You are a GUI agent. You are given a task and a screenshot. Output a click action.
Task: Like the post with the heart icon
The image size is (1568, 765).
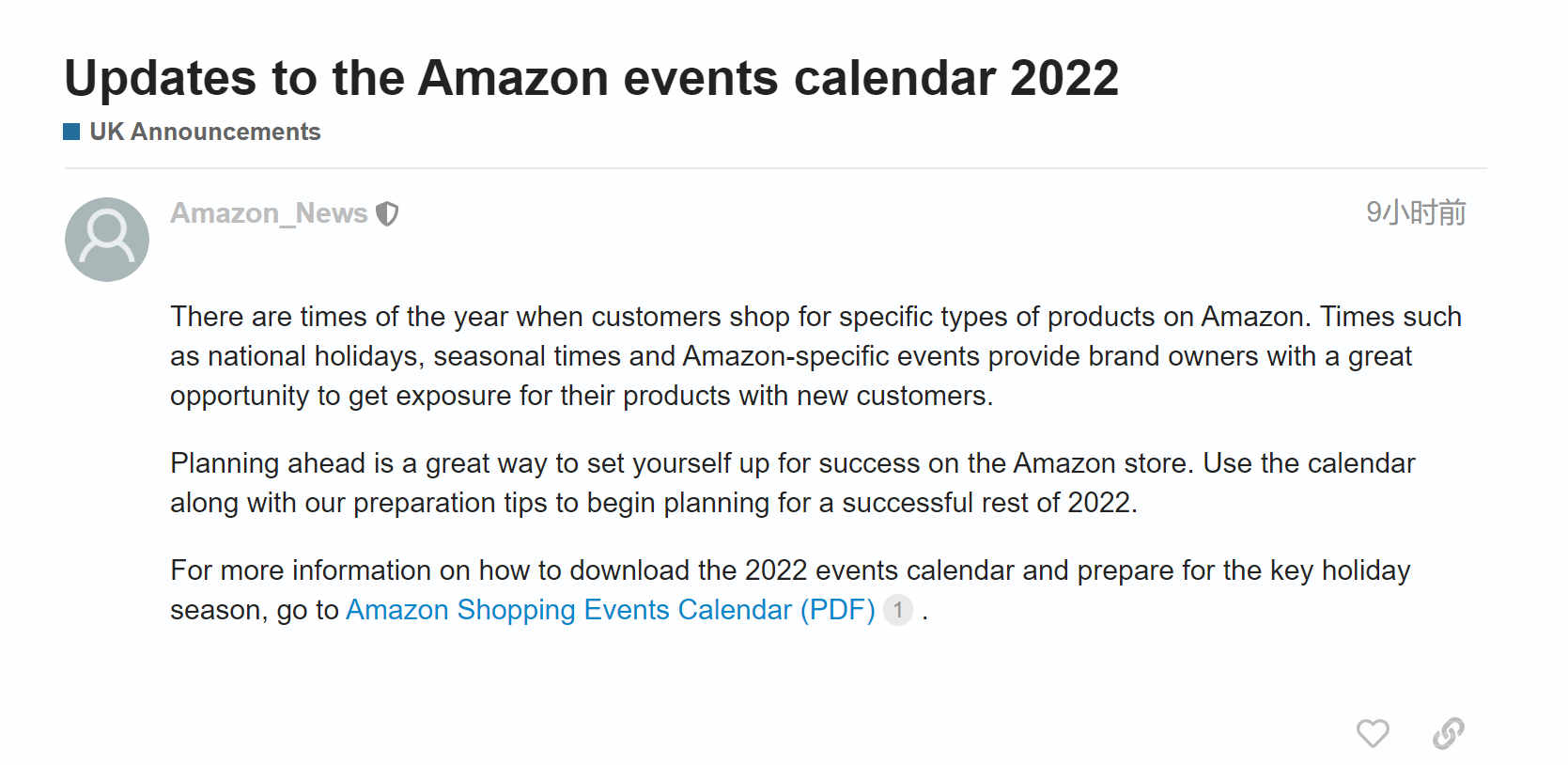[1372, 733]
